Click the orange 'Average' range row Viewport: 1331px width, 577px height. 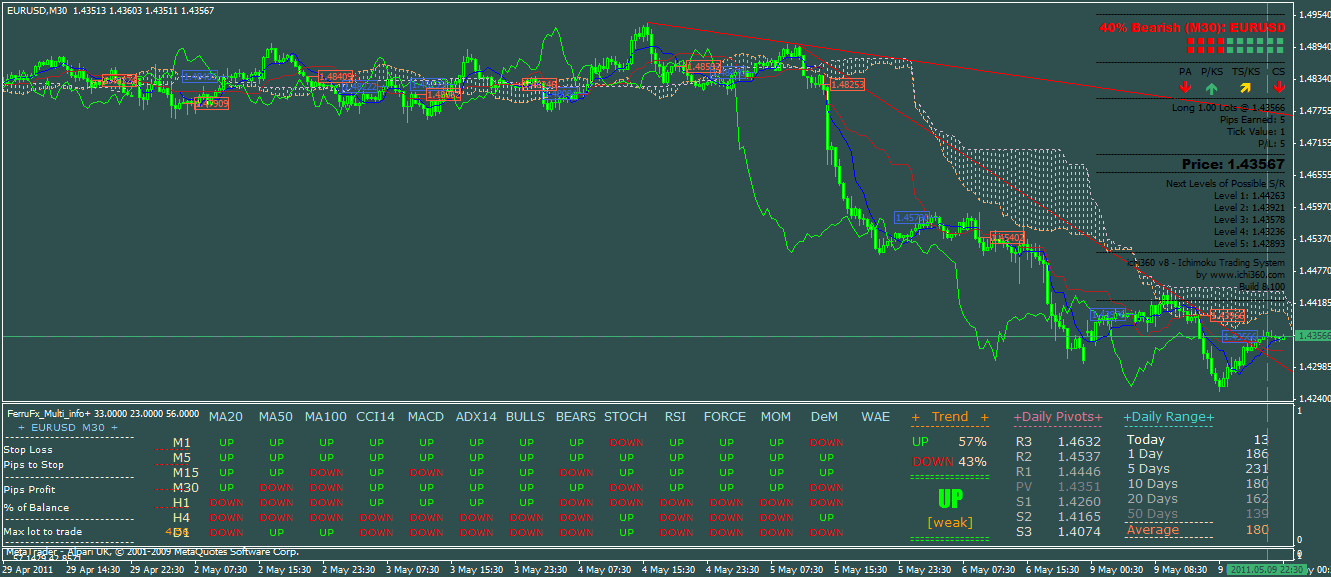click(1197, 530)
